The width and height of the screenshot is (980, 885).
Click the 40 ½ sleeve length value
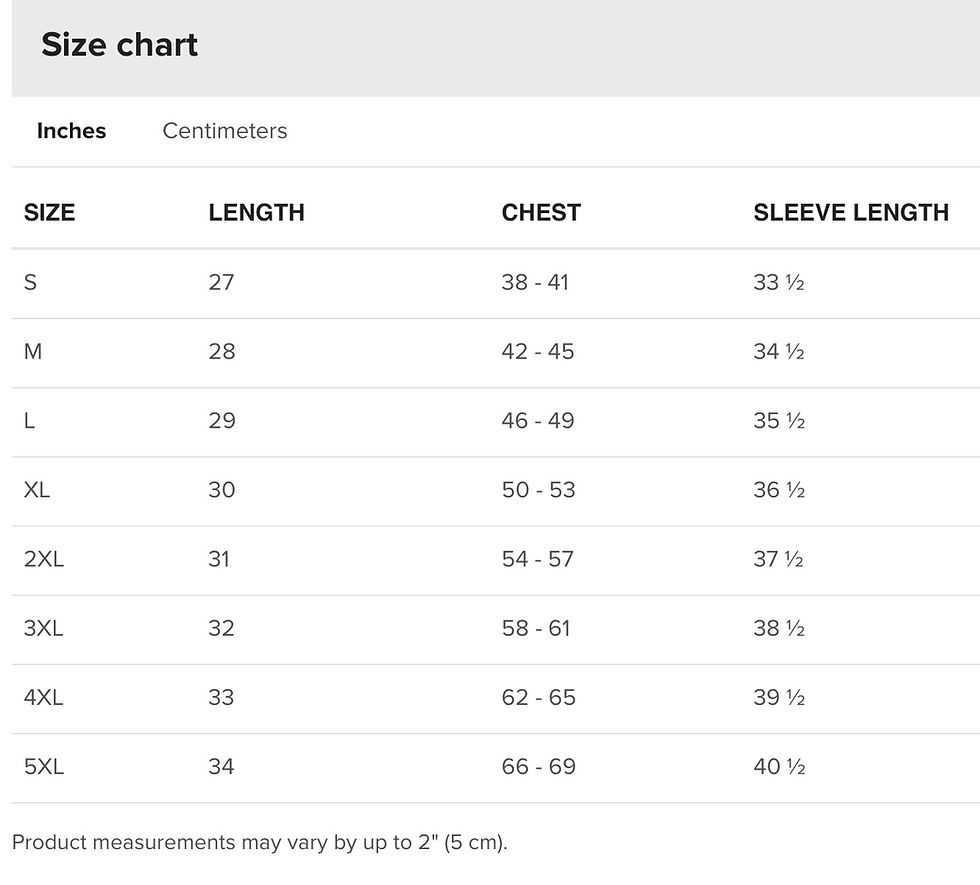point(779,767)
